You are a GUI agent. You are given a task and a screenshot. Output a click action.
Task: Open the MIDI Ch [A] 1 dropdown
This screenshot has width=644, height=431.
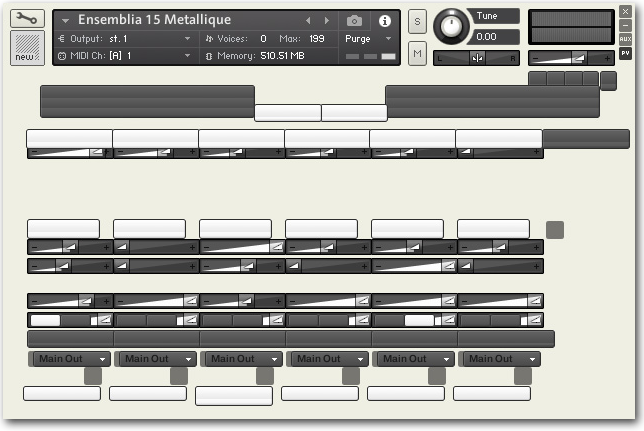(x=124, y=55)
